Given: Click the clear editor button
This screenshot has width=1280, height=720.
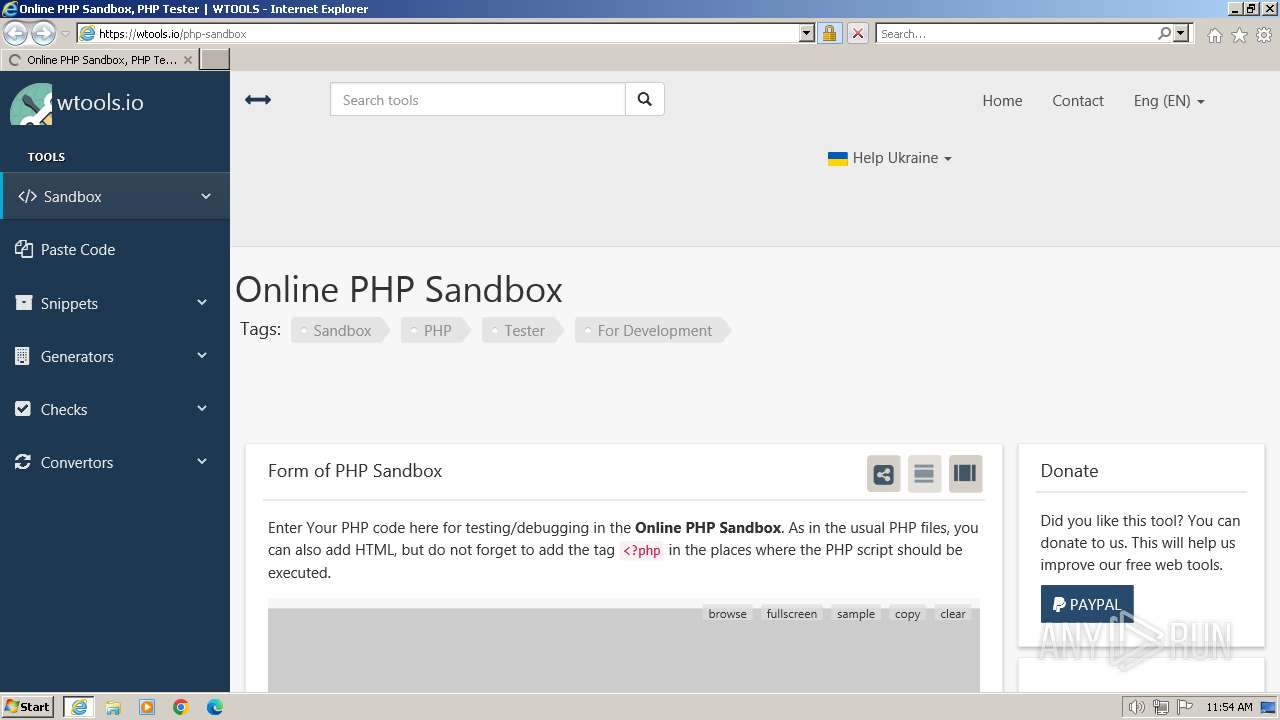Looking at the screenshot, I should pyautogui.click(x=953, y=614).
